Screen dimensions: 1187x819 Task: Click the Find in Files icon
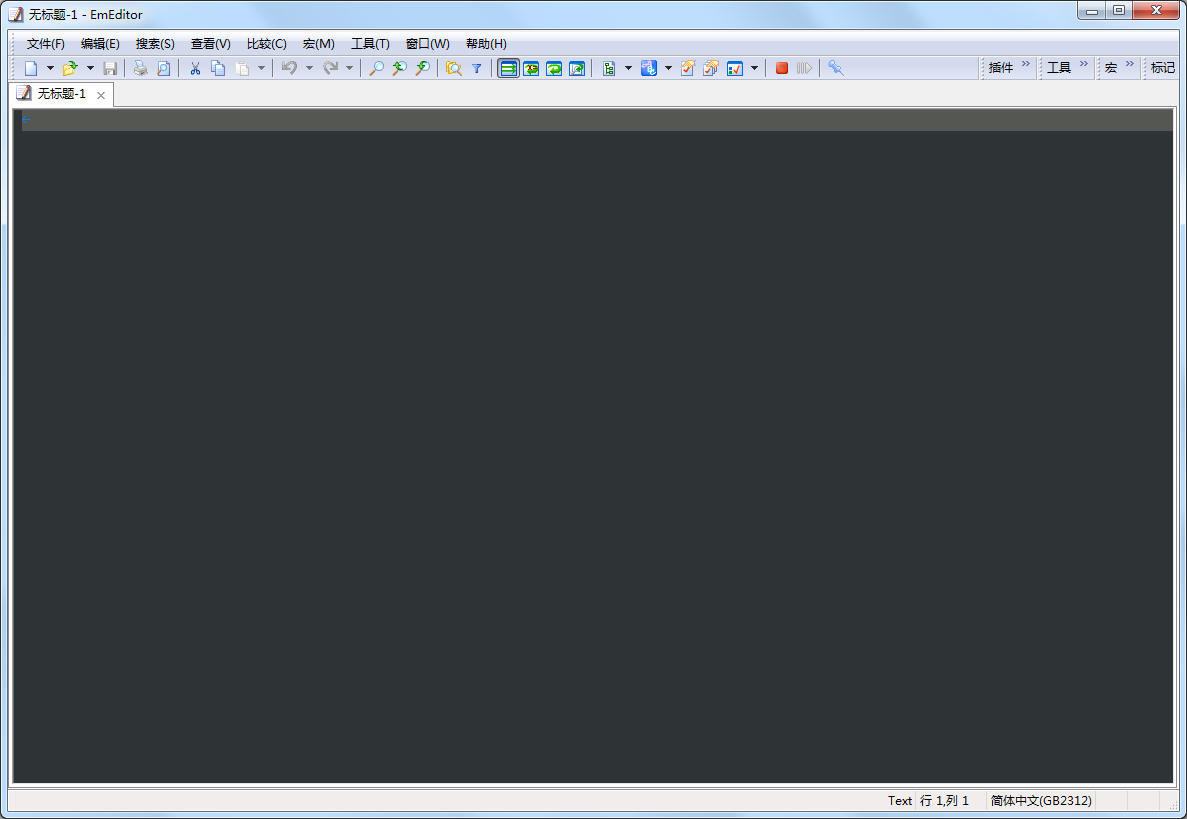(x=453, y=68)
